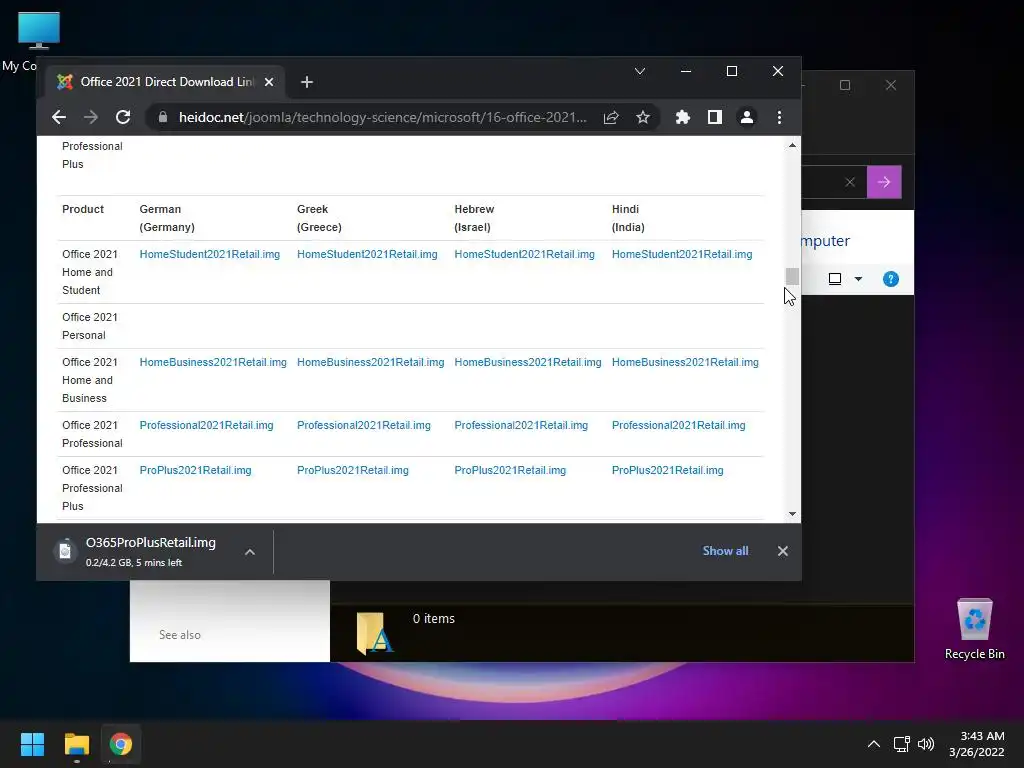Download Hindi HomeStudent2021Retail.img
The height and width of the screenshot is (768, 1024).
682,254
